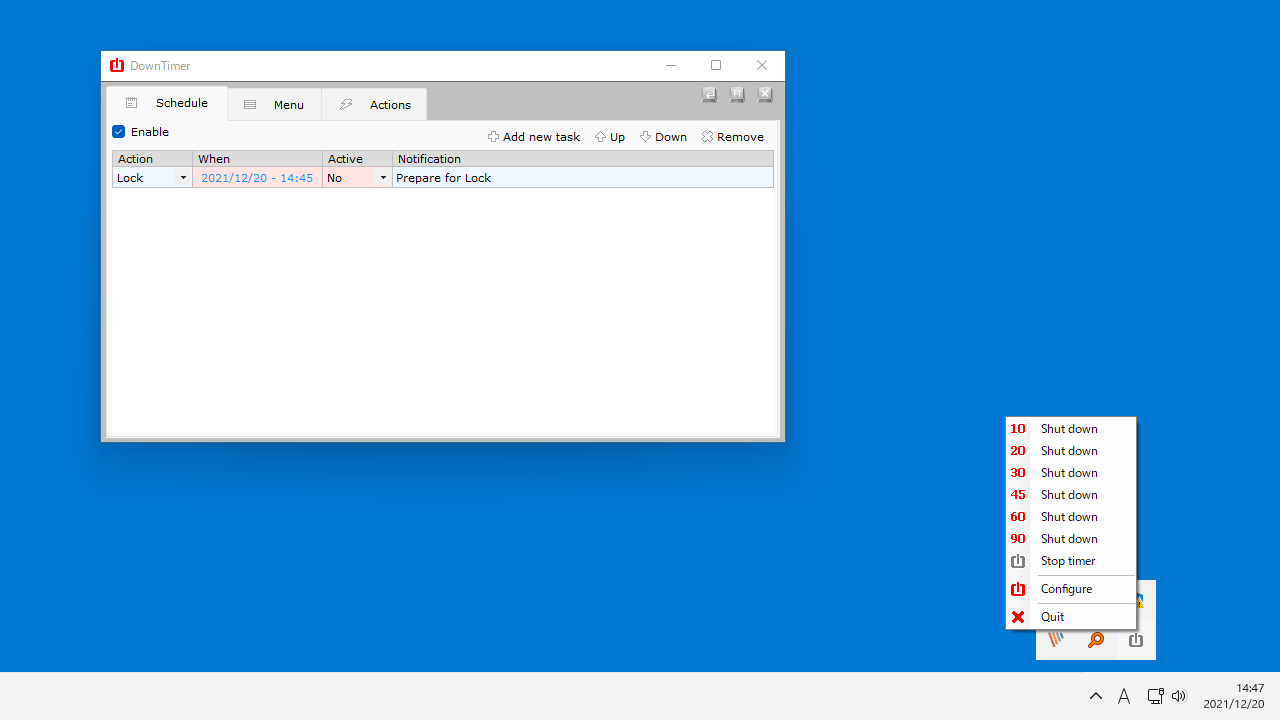Switch to the Menu tab
The width and height of the screenshot is (1280, 720).
274,104
